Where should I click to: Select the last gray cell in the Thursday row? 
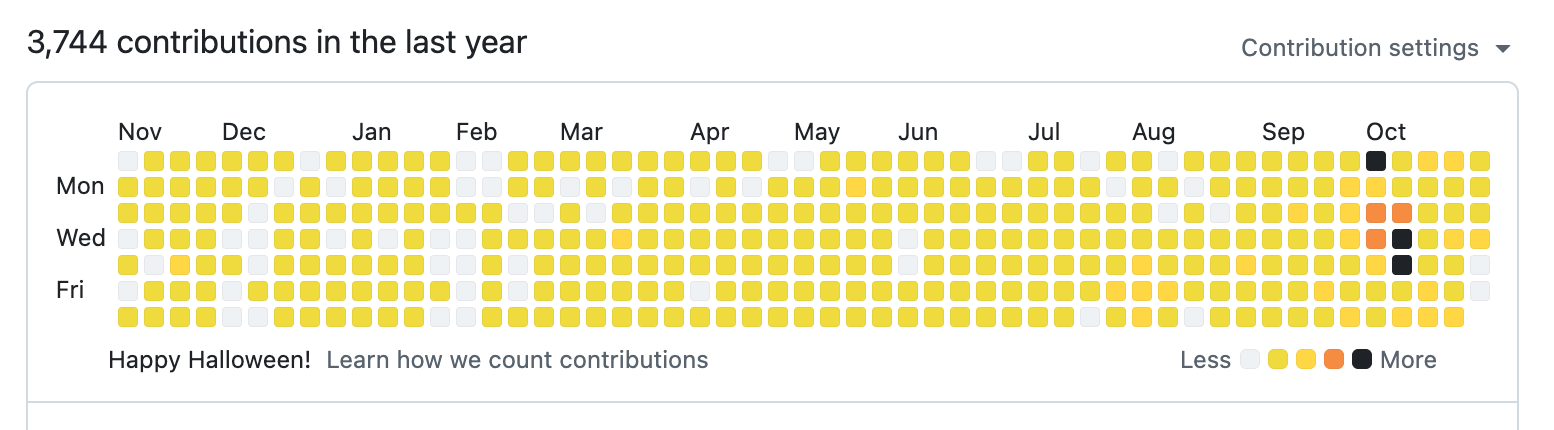click(x=1480, y=265)
